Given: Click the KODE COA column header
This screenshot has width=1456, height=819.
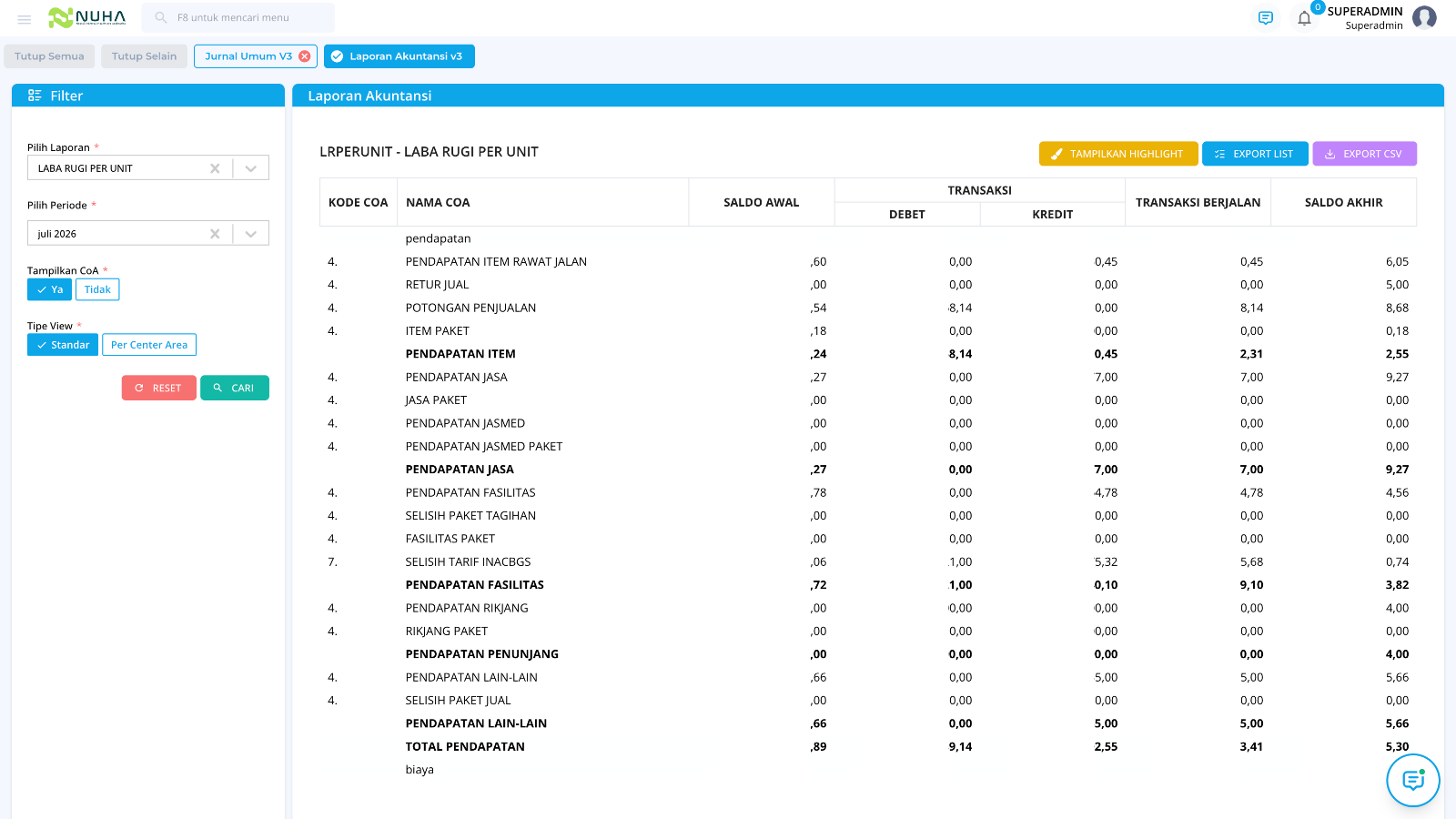Looking at the screenshot, I should [359, 202].
